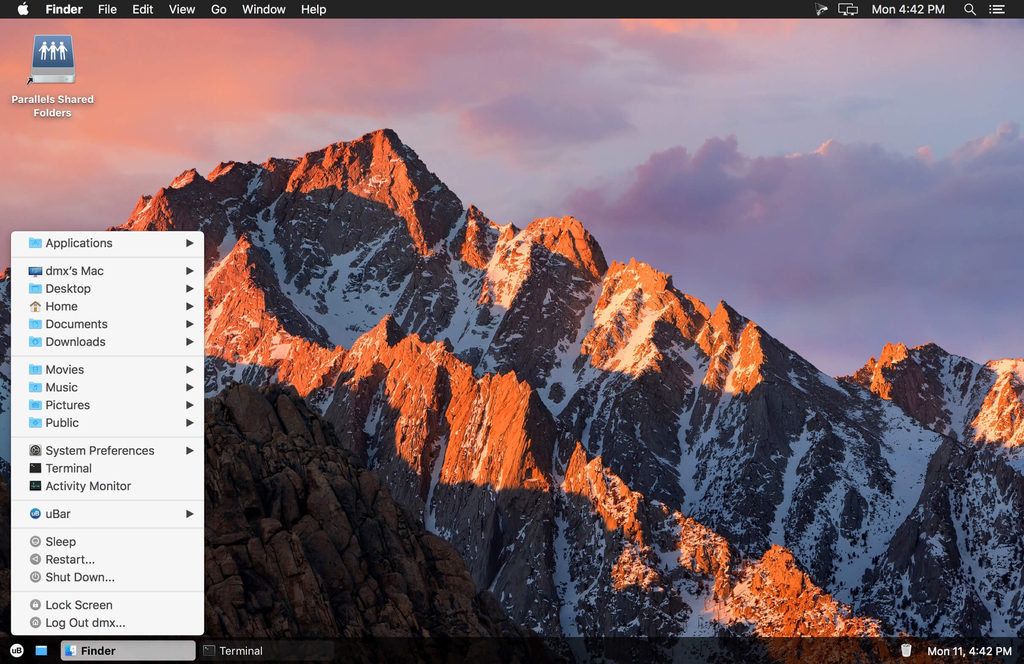Click the taskbar date and time clock
The width and height of the screenshot is (1024, 664).
coord(969,651)
